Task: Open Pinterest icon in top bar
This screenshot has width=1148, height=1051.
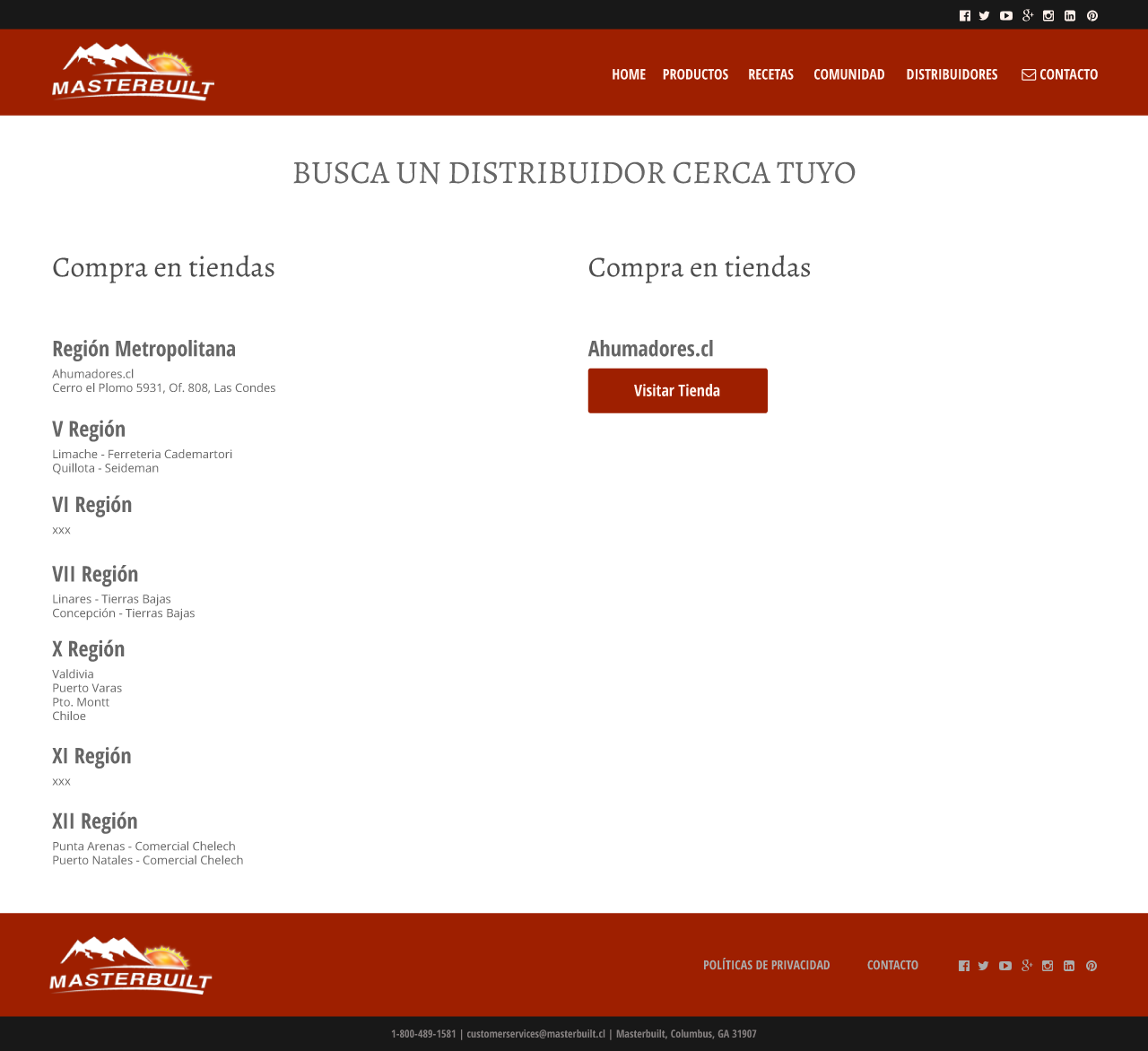Action: point(1091,15)
